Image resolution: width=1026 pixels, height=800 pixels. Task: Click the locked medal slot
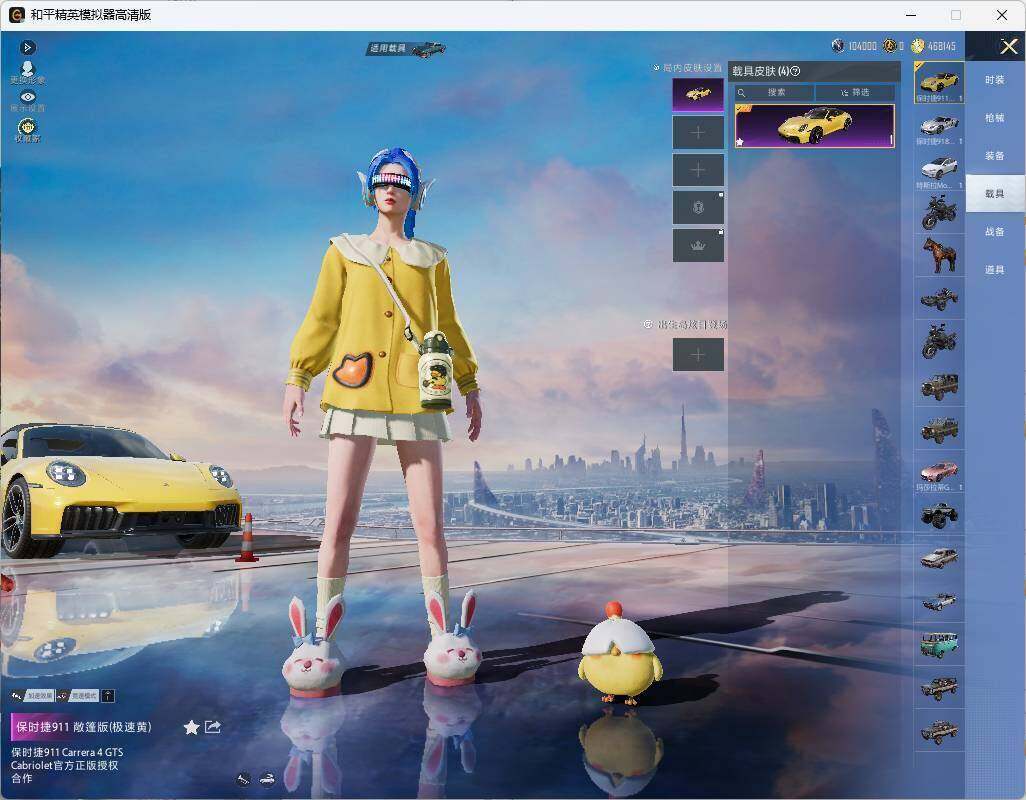pos(698,208)
